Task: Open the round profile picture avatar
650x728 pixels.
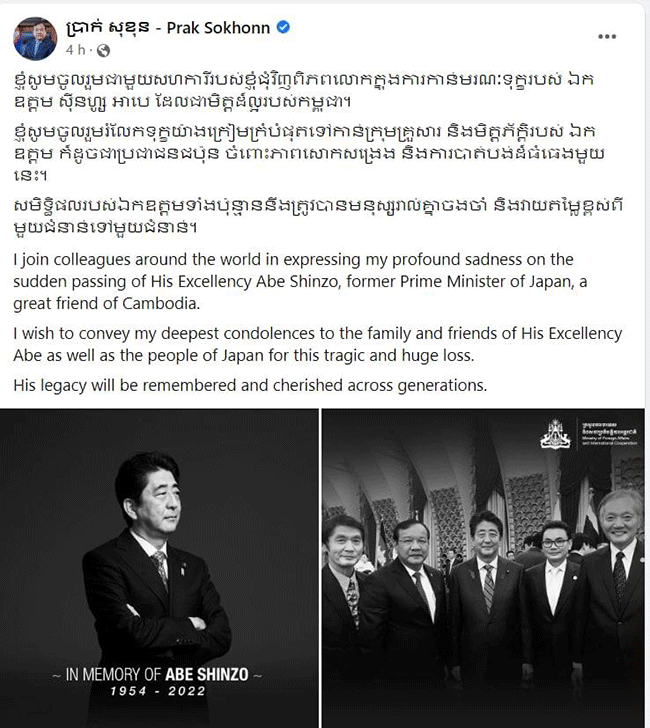Action: tap(35, 39)
